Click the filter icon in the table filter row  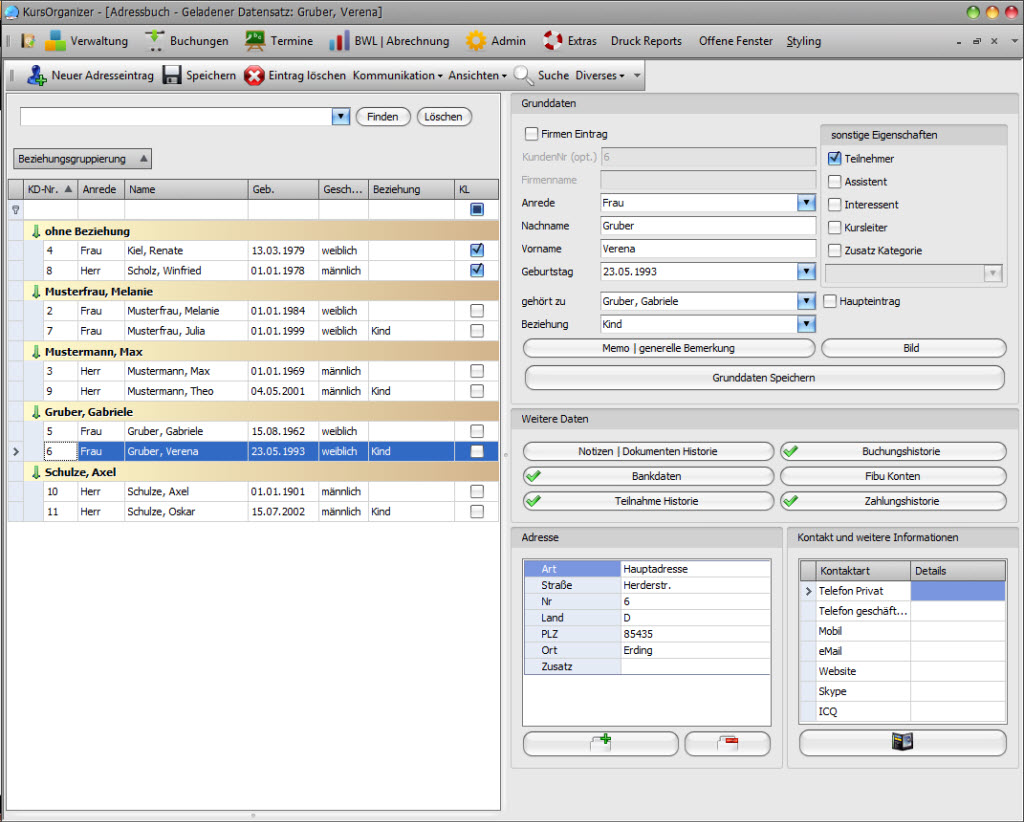(16, 210)
